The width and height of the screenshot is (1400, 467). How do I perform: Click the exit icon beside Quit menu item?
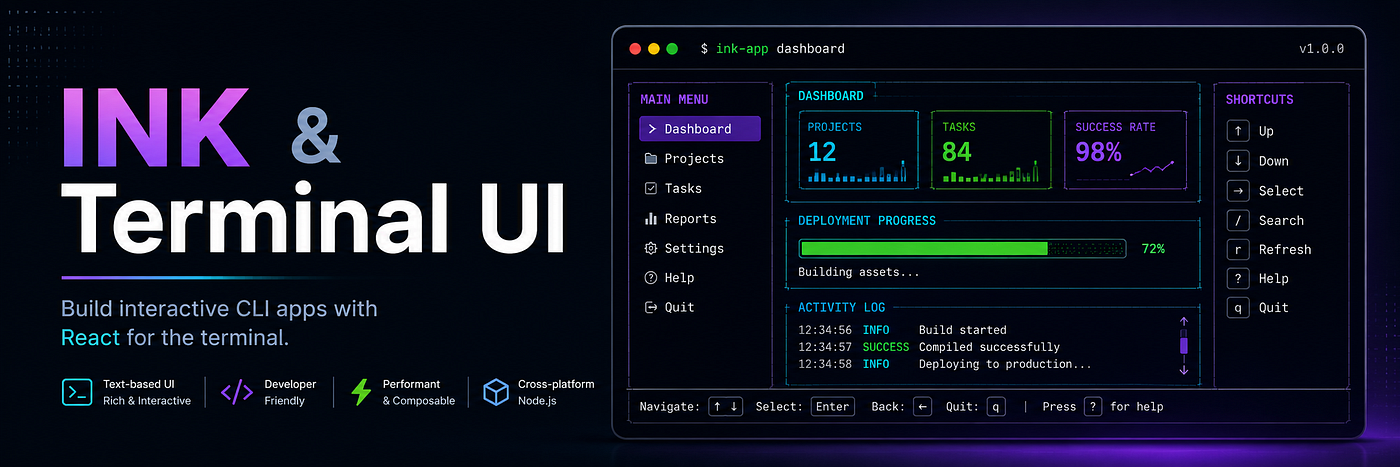pos(651,307)
